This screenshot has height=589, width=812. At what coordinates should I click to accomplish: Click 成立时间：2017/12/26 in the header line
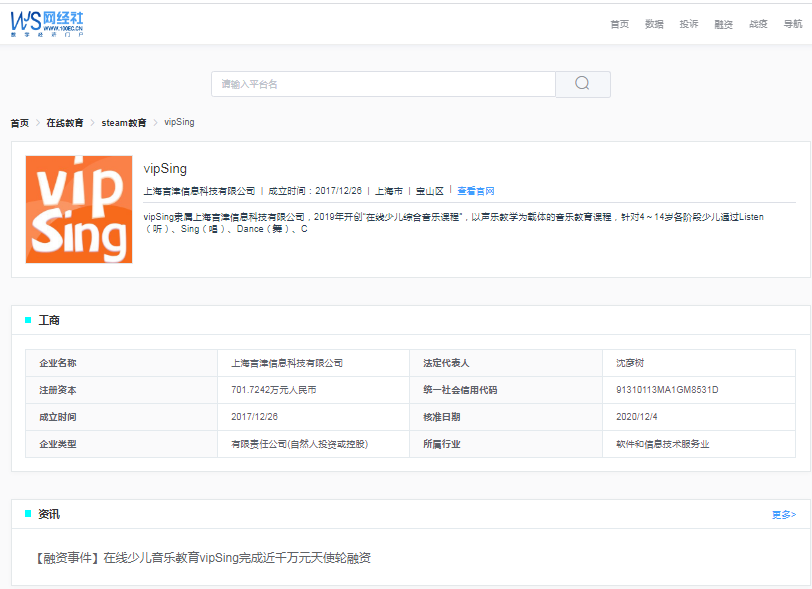click(315, 191)
